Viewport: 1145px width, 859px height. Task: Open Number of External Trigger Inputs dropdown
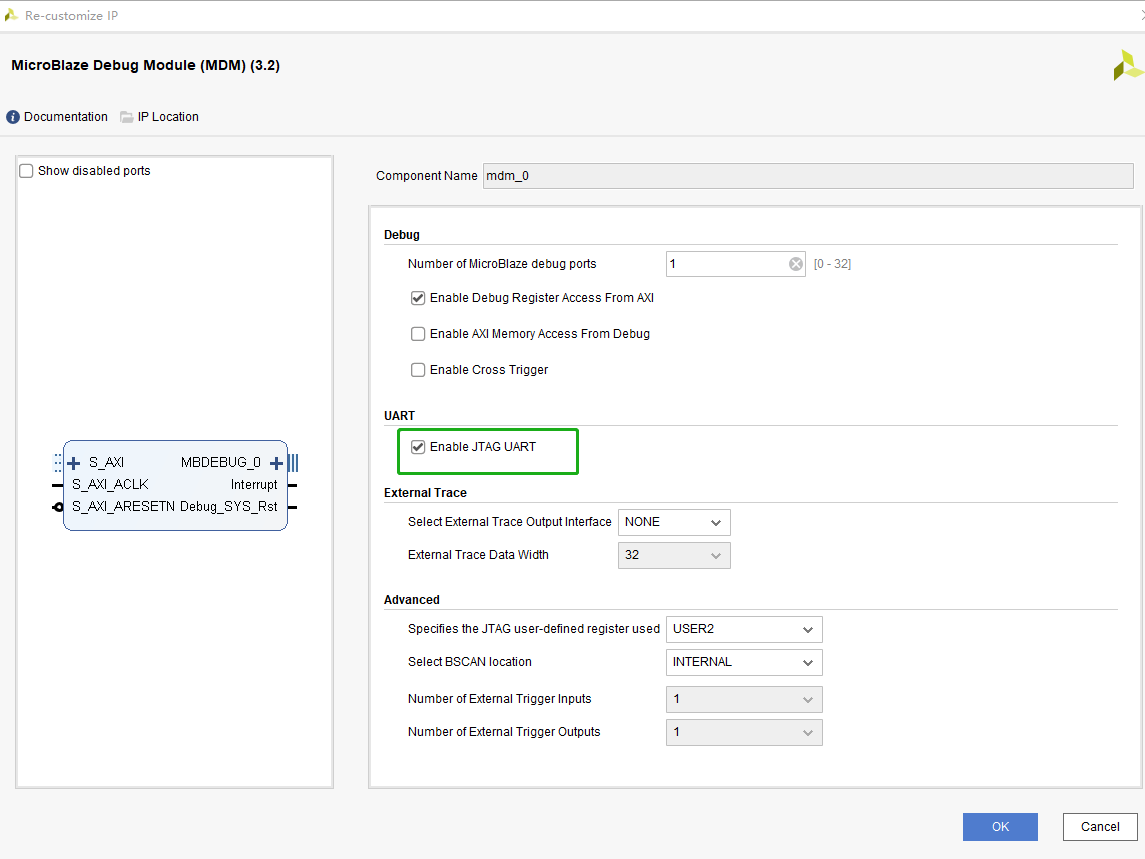point(744,699)
